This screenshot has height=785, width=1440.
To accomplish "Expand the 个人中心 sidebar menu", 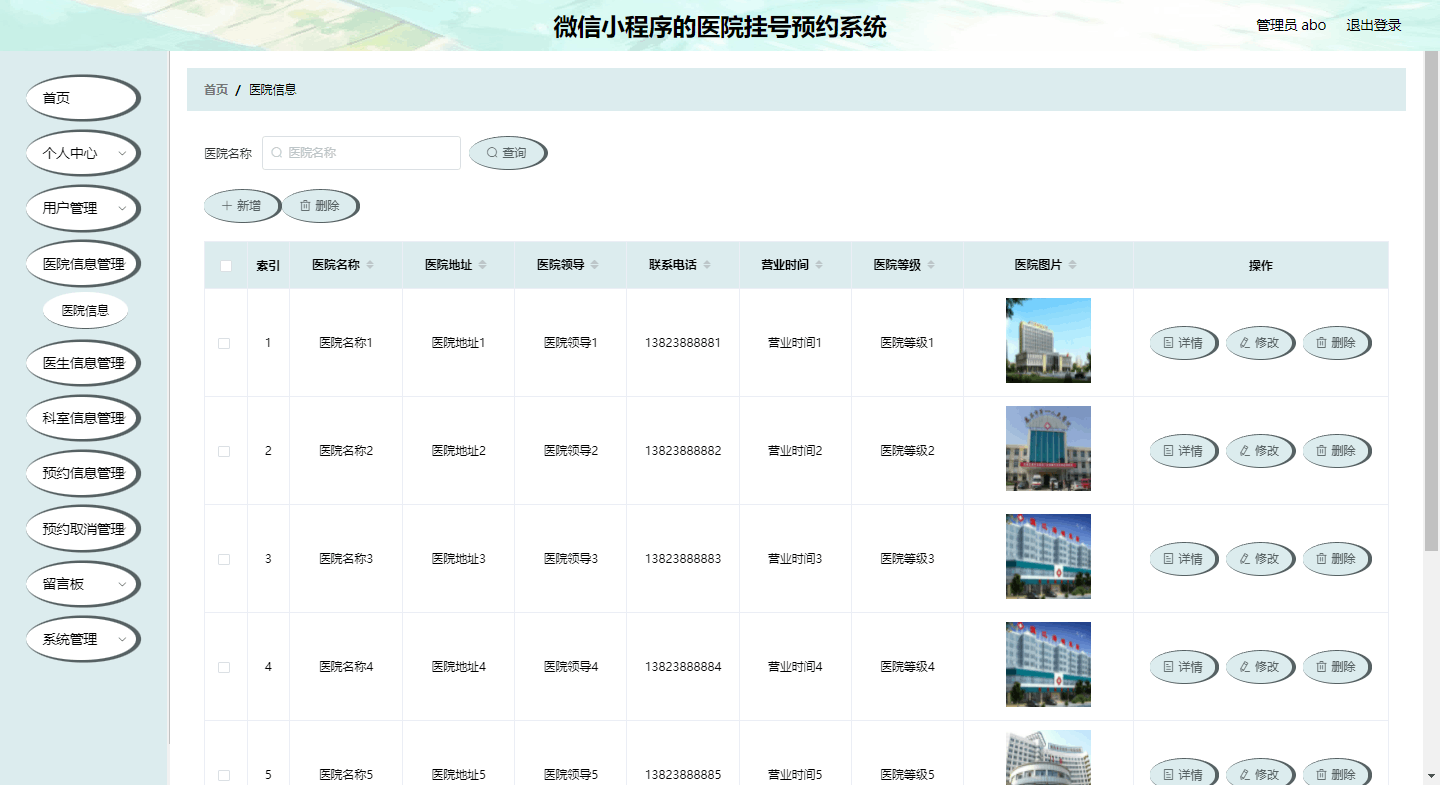I will click(82, 153).
